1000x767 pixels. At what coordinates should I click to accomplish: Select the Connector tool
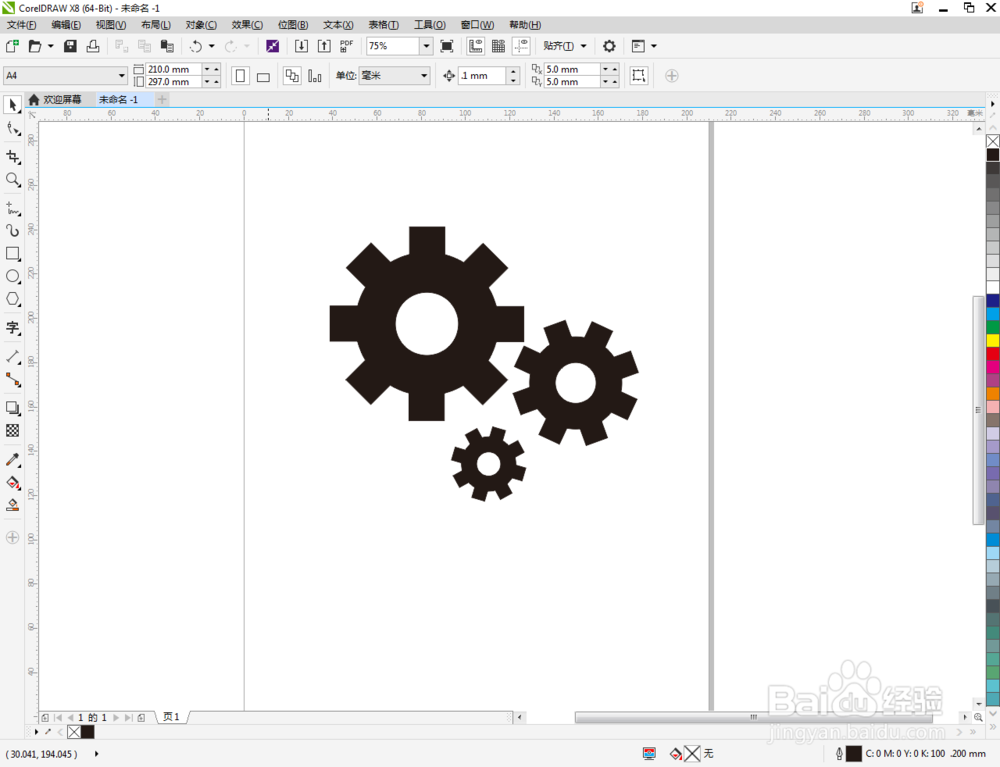point(13,380)
